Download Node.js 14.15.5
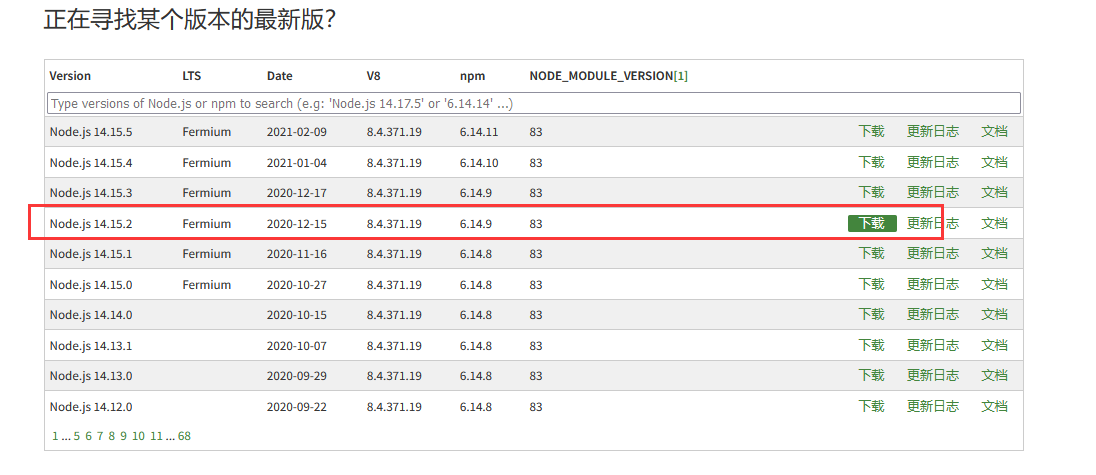Image resolution: width=1096 pixels, height=475 pixels. pyautogui.click(x=872, y=131)
